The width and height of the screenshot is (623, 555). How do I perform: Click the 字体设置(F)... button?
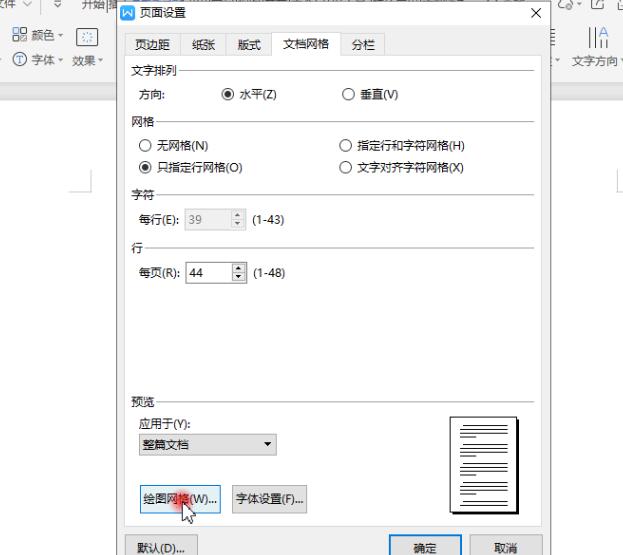point(269,499)
